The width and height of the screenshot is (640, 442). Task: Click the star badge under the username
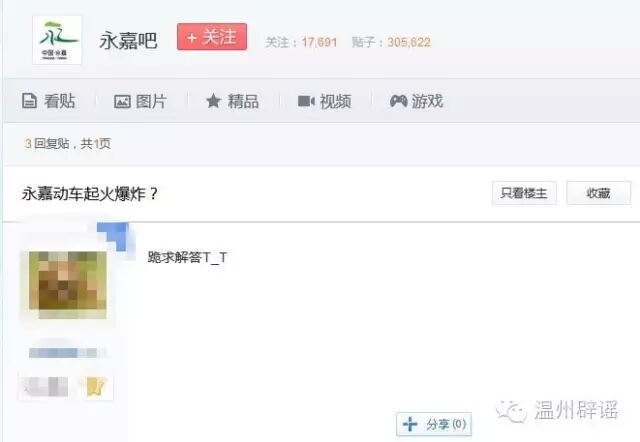(96, 386)
